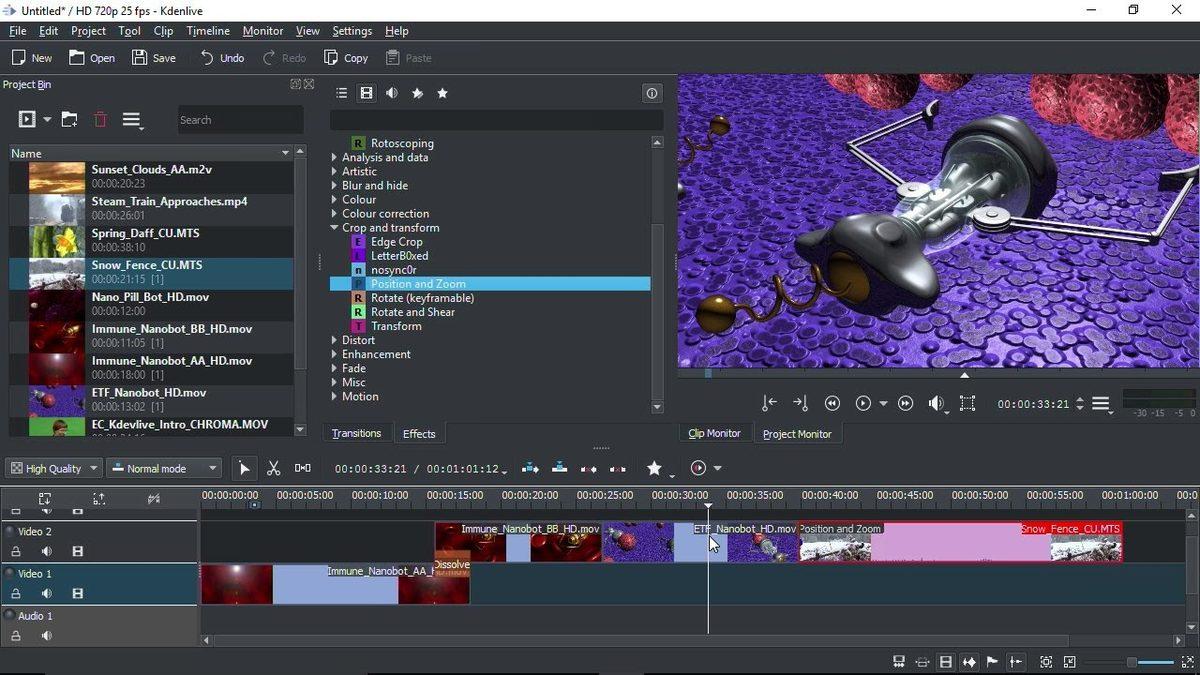Open the Timeline menu
This screenshot has height=675, width=1200.
tap(207, 31)
